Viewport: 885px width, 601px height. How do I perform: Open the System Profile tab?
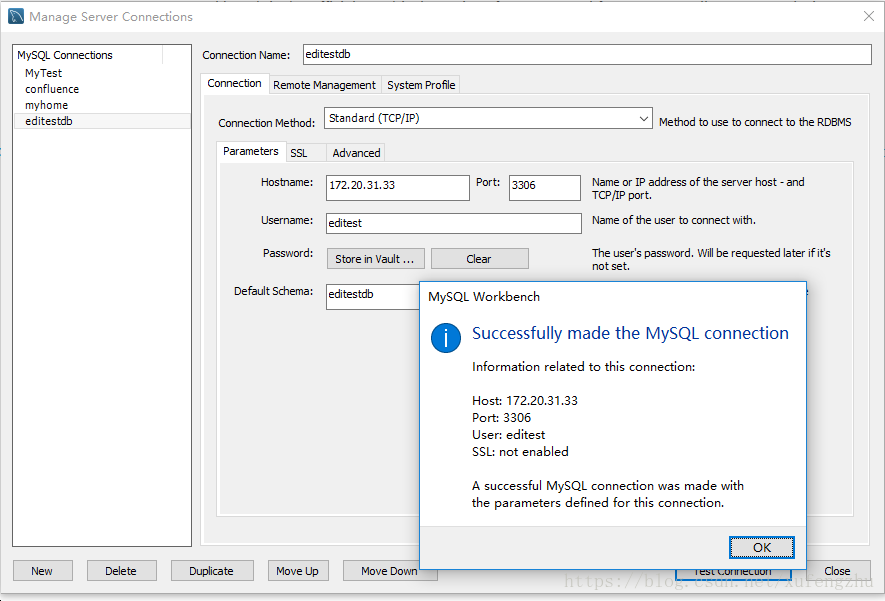421,85
